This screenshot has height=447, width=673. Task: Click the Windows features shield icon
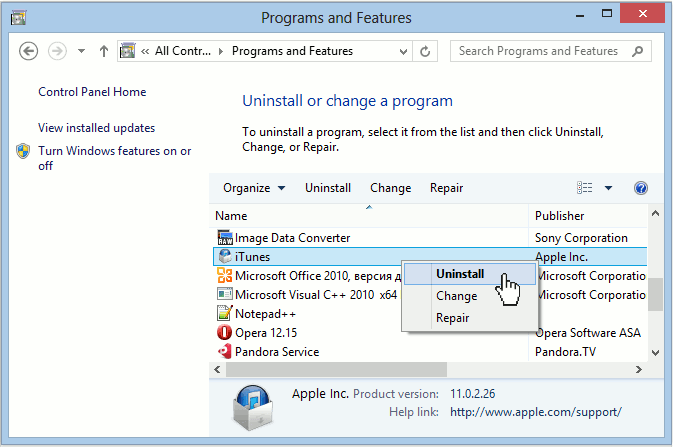point(23,151)
